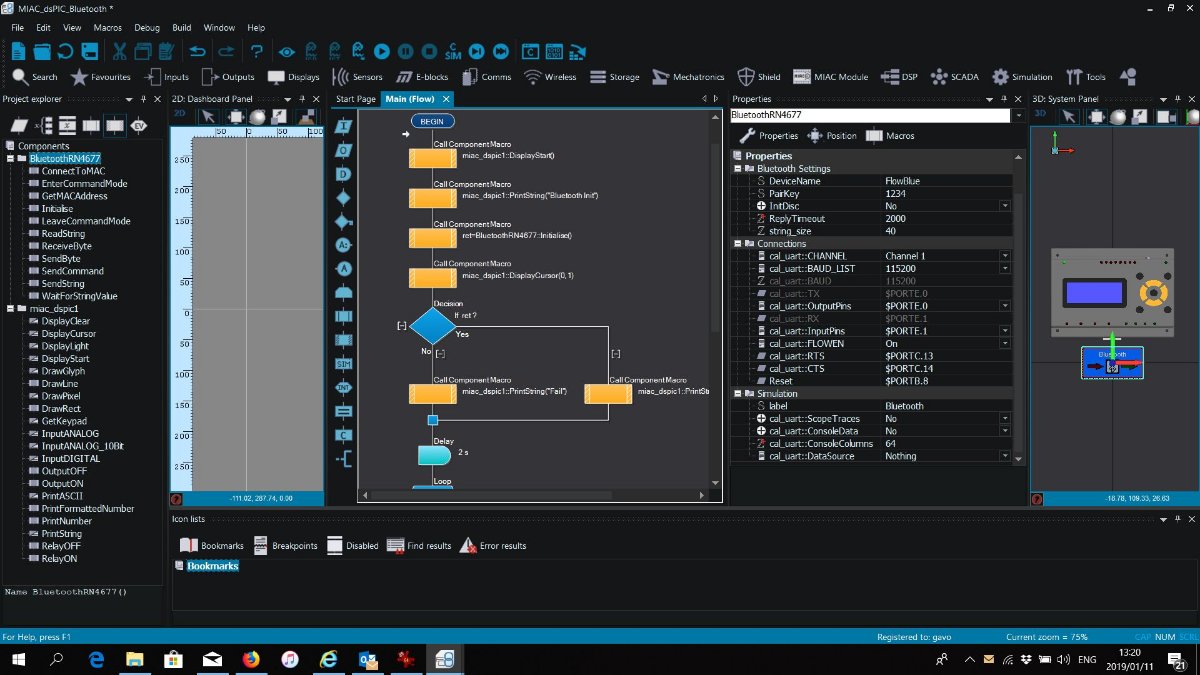The width and height of the screenshot is (1200, 675).
Task: Show the Position properties tab
Action: point(832,136)
